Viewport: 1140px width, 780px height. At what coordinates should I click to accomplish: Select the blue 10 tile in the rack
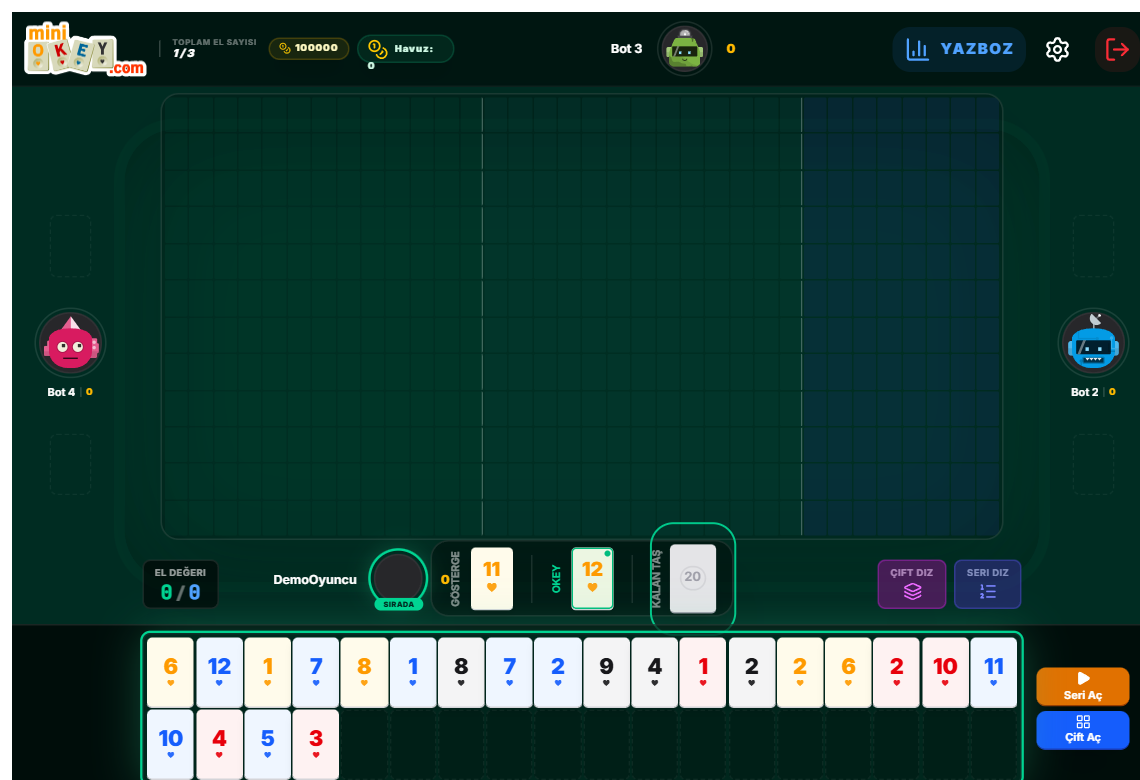170,744
